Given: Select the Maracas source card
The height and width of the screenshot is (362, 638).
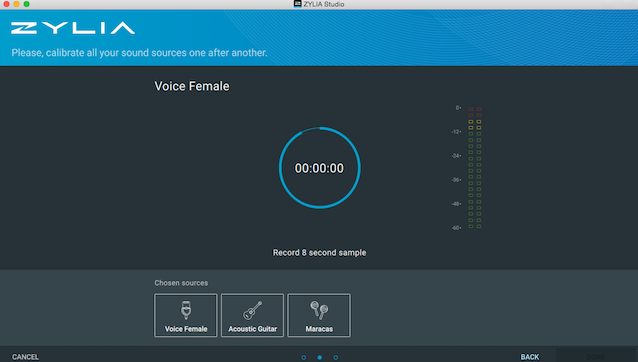Looking at the screenshot, I should tap(319, 315).
